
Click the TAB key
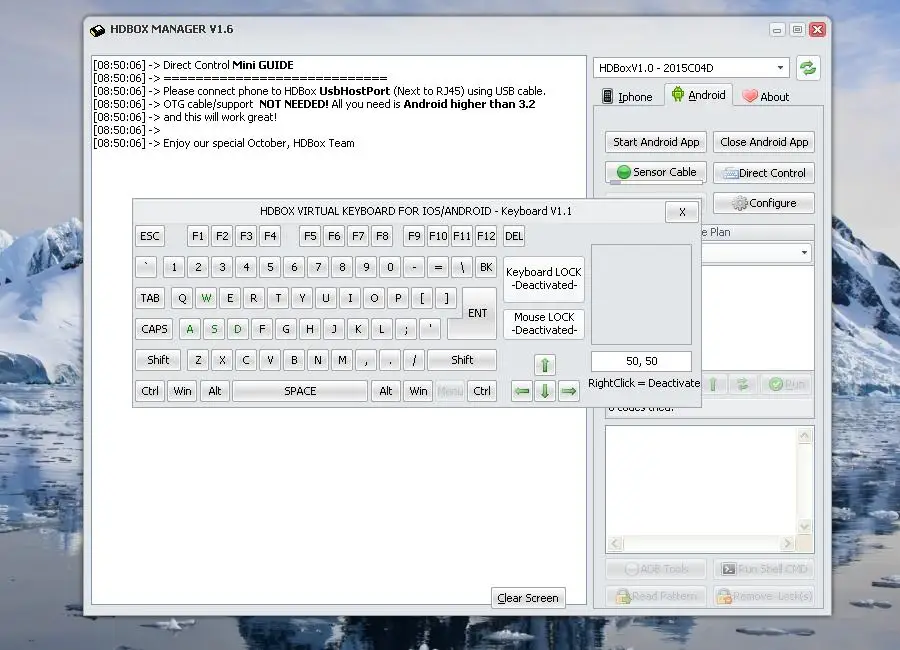150,298
